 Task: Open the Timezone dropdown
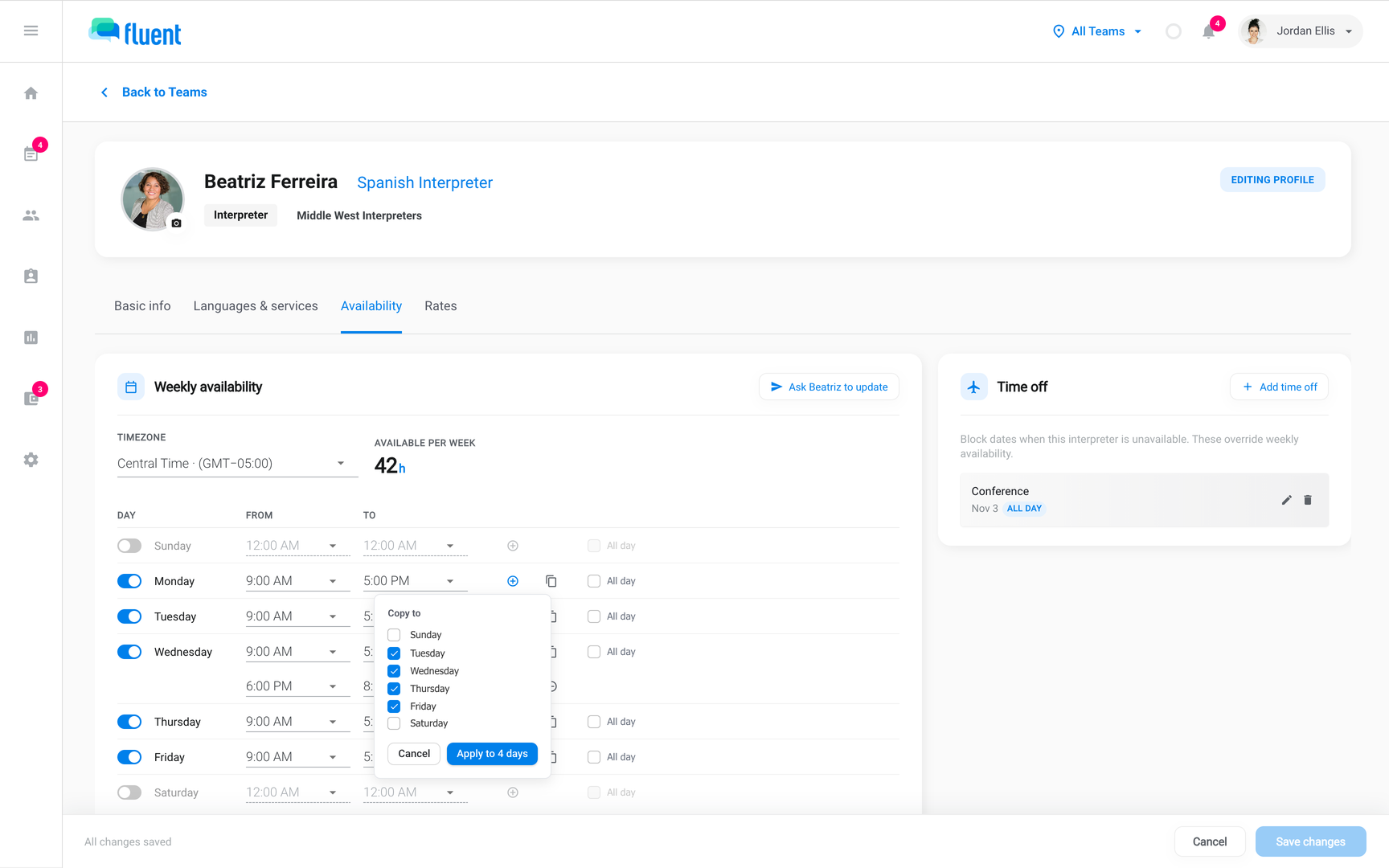coord(237,464)
